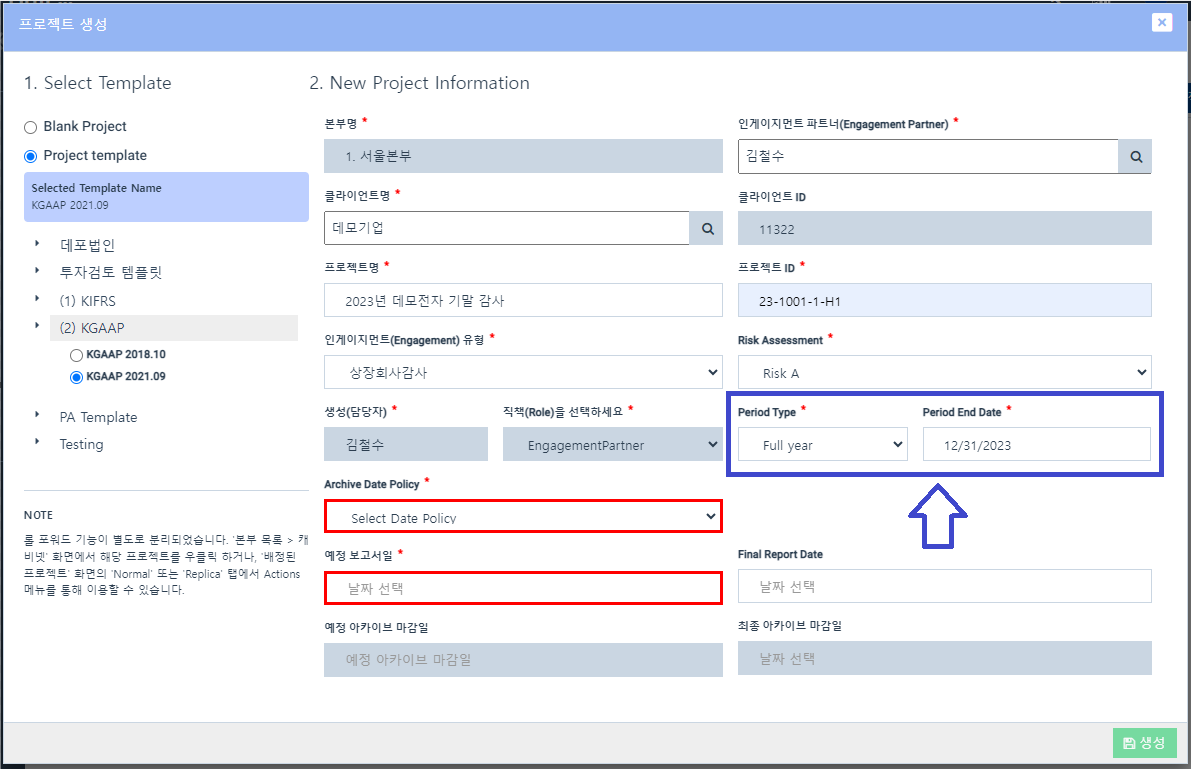Image resolution: width=1191 pixels, height=769 pixels.
Task: Click the 생성 button to create project
Action: tap(1144, 743)
